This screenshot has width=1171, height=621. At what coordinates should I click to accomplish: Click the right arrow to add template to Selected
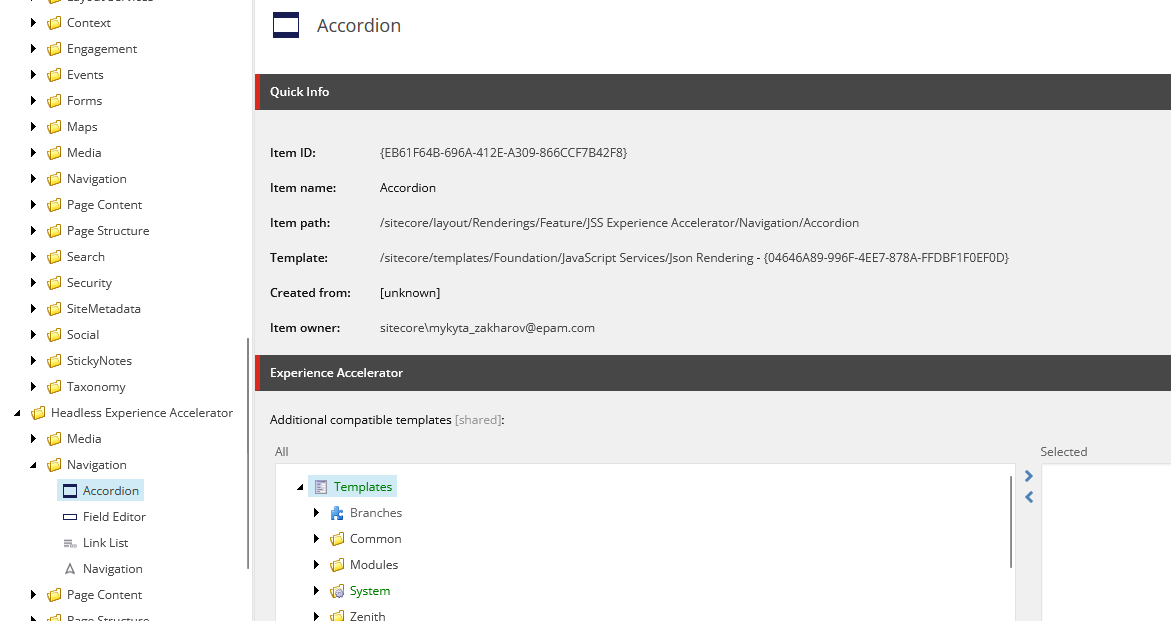pos(1029,475)
